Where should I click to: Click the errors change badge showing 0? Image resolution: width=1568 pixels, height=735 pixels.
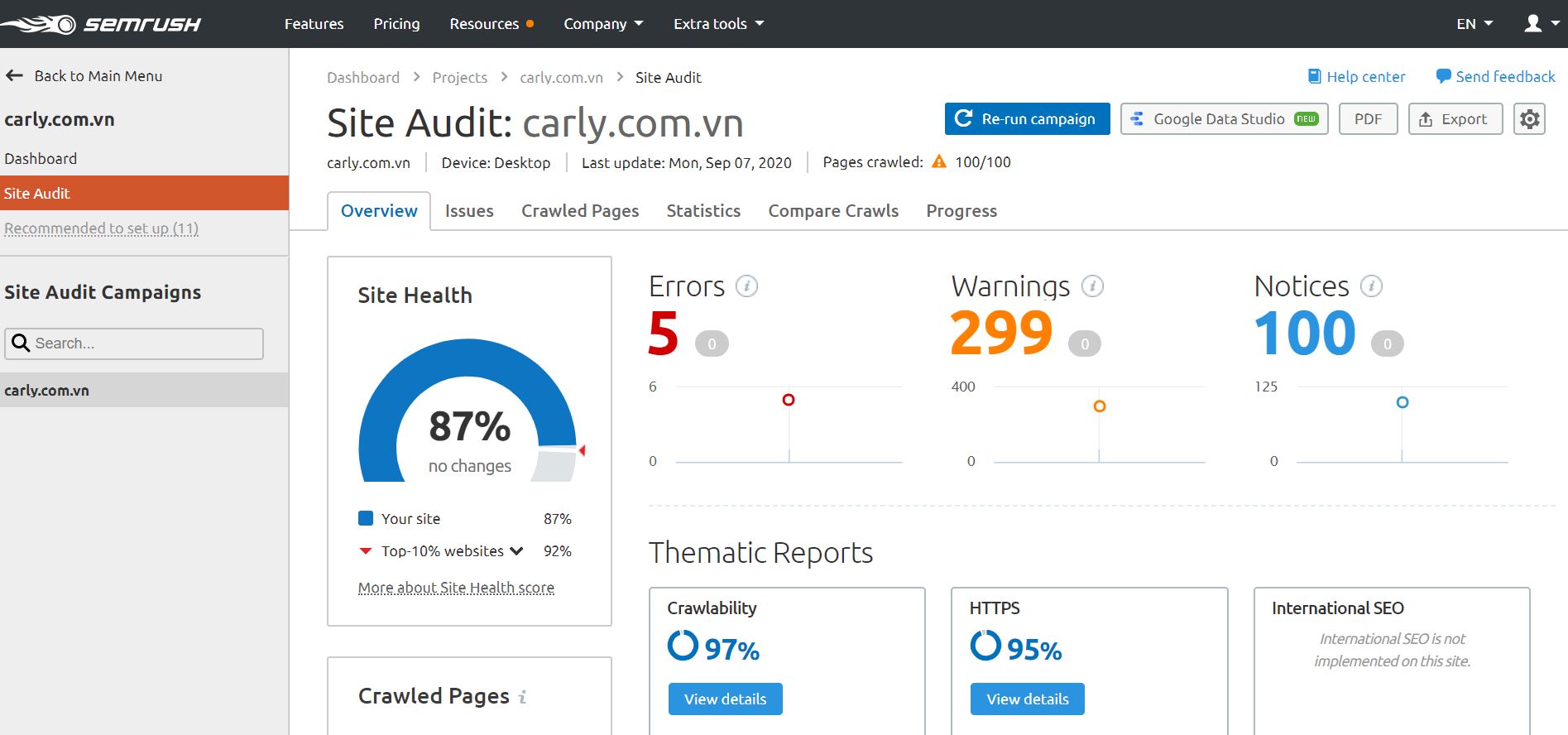(x=712, y=343)
